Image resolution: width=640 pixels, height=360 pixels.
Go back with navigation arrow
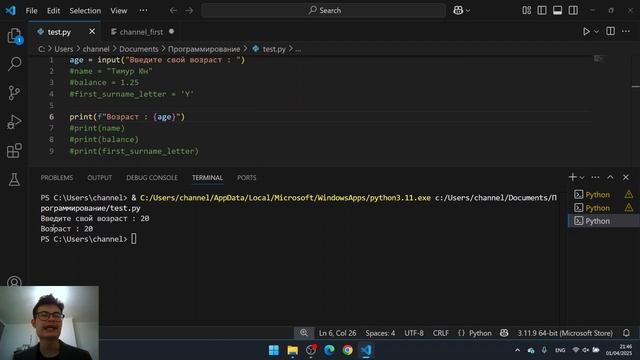click(x=173, y=10)
